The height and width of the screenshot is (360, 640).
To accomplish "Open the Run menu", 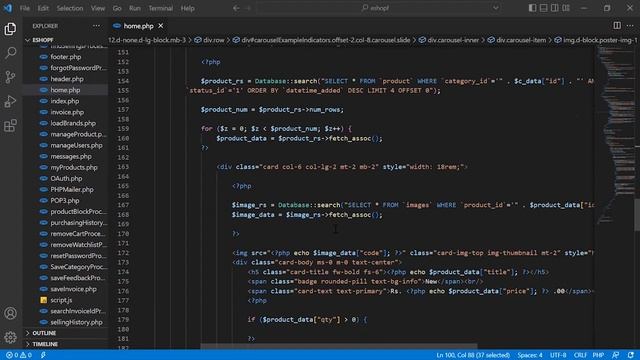I will click(x=135, y=8).
